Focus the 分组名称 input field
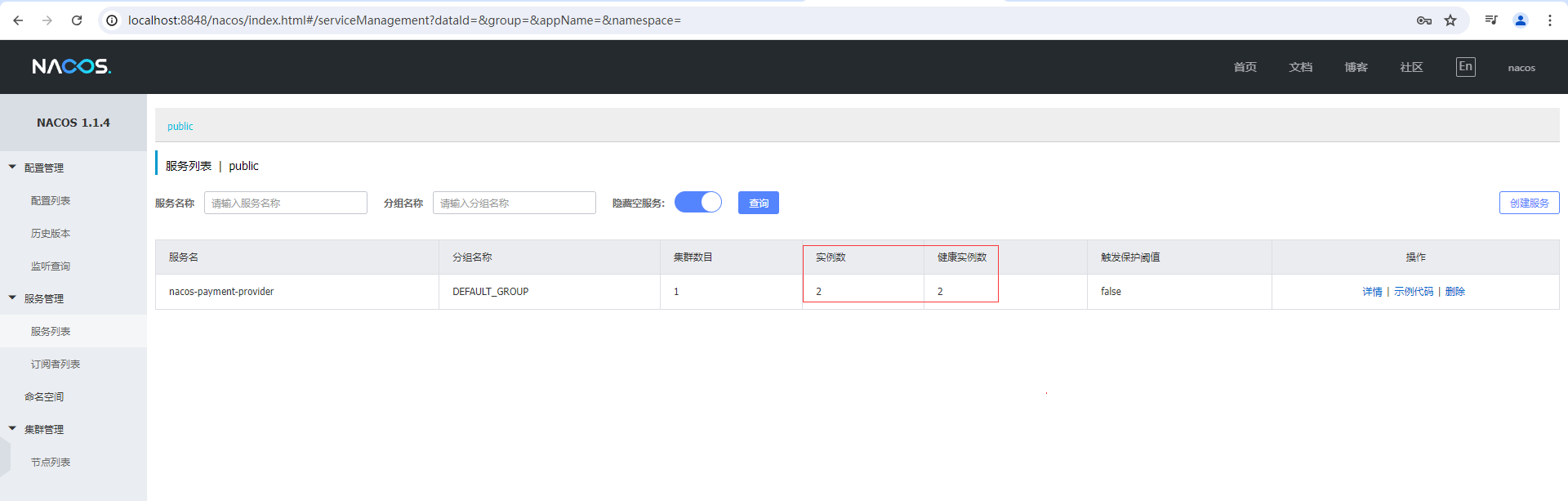The height and width of the screenshot is (501, 1568). [x=514, y=203]
